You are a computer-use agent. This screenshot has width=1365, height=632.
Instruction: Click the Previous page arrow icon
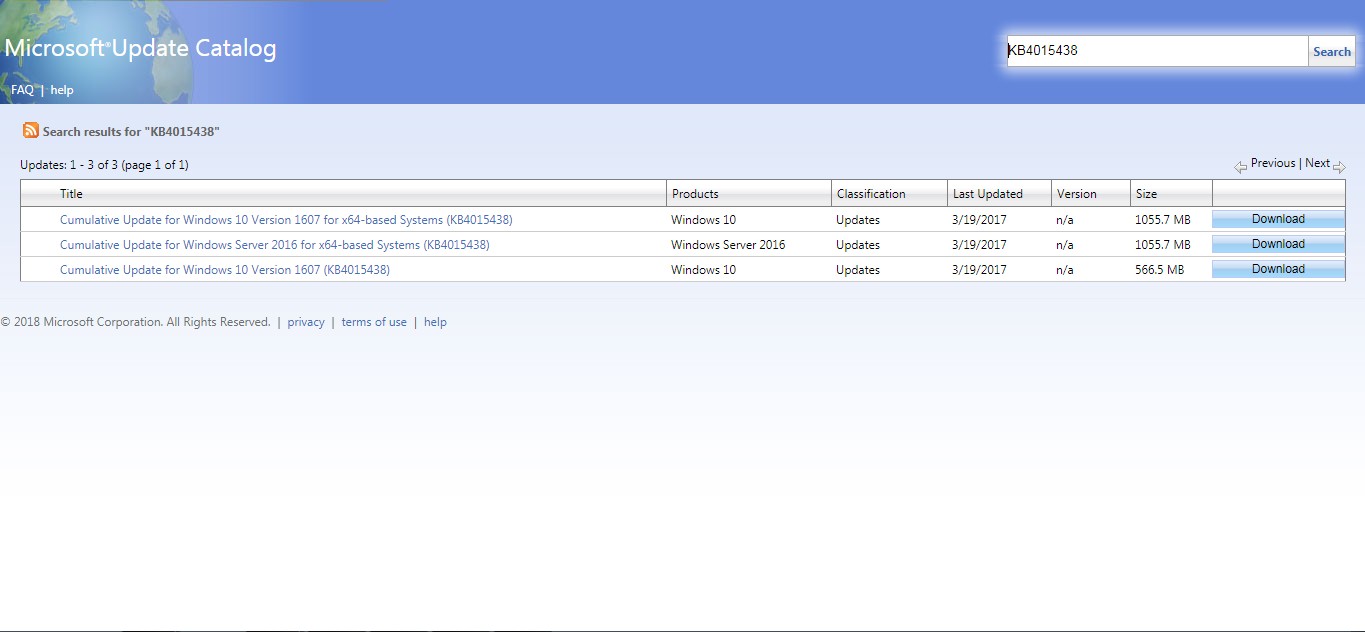[x=1240, y=167]
